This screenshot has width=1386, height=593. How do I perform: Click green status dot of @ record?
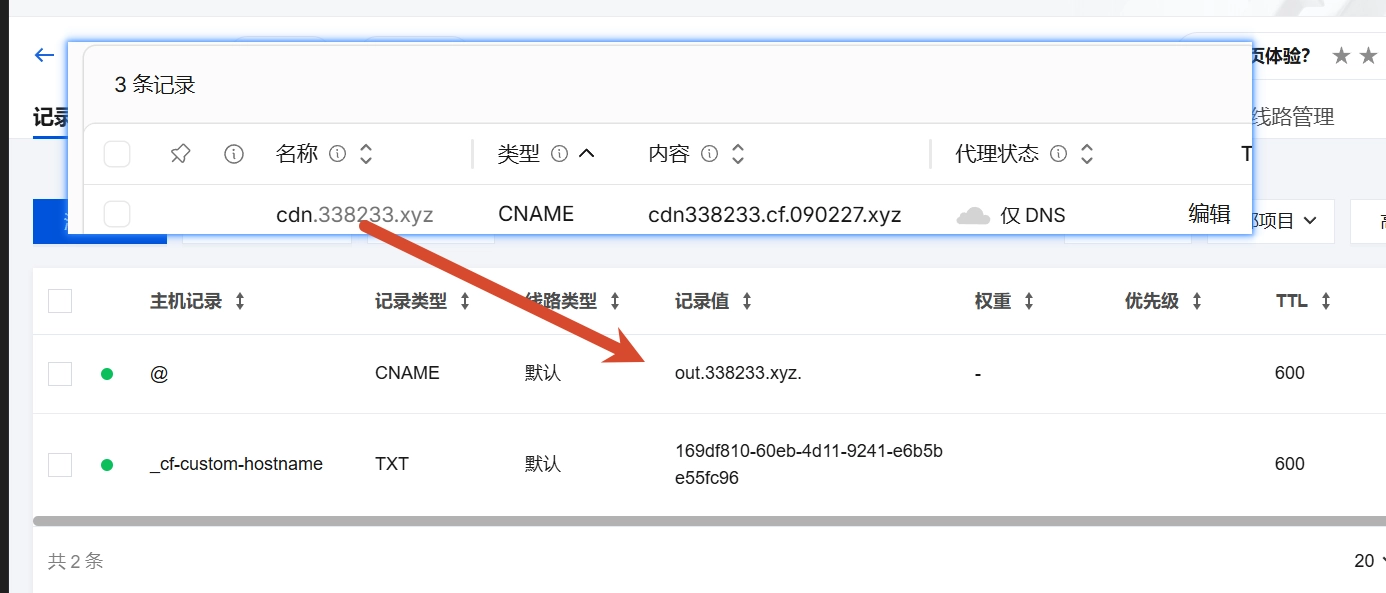click(107, 374)
